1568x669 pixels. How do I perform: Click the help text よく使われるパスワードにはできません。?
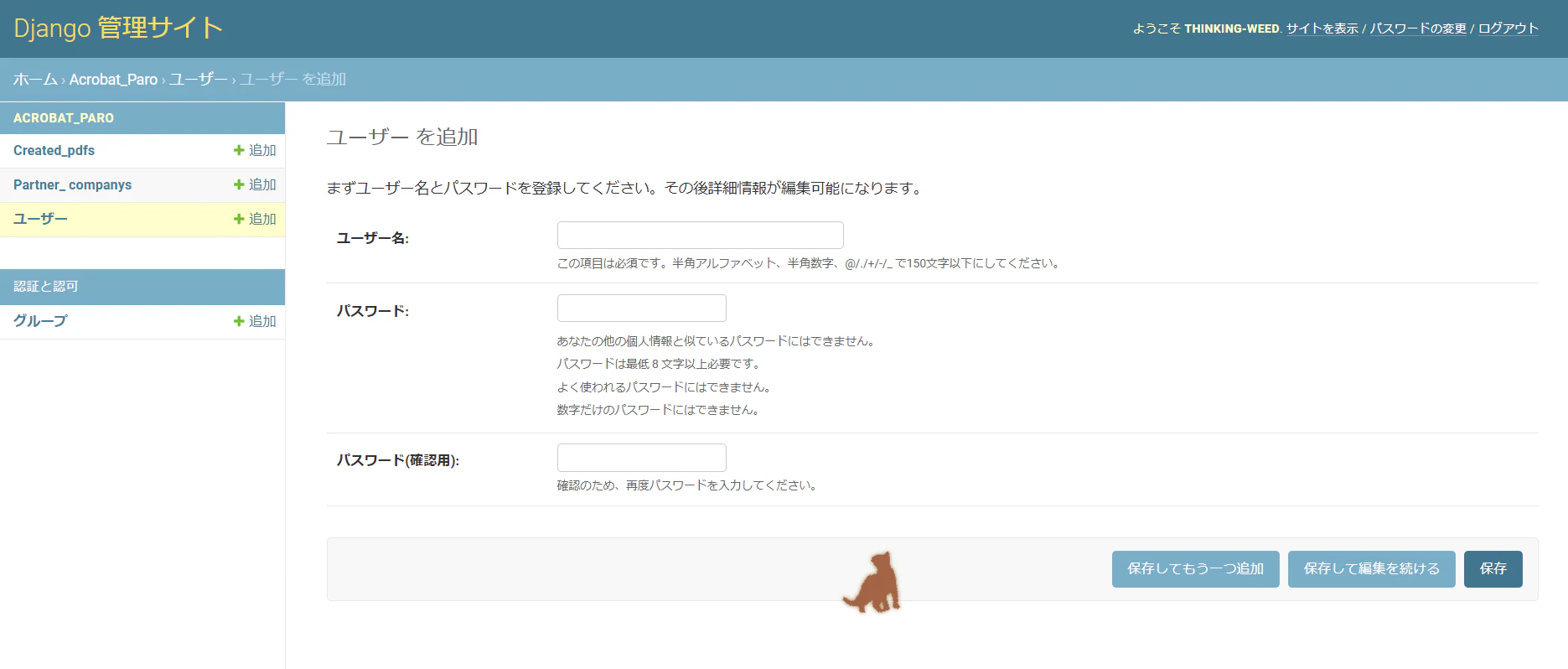coord(665,387)
